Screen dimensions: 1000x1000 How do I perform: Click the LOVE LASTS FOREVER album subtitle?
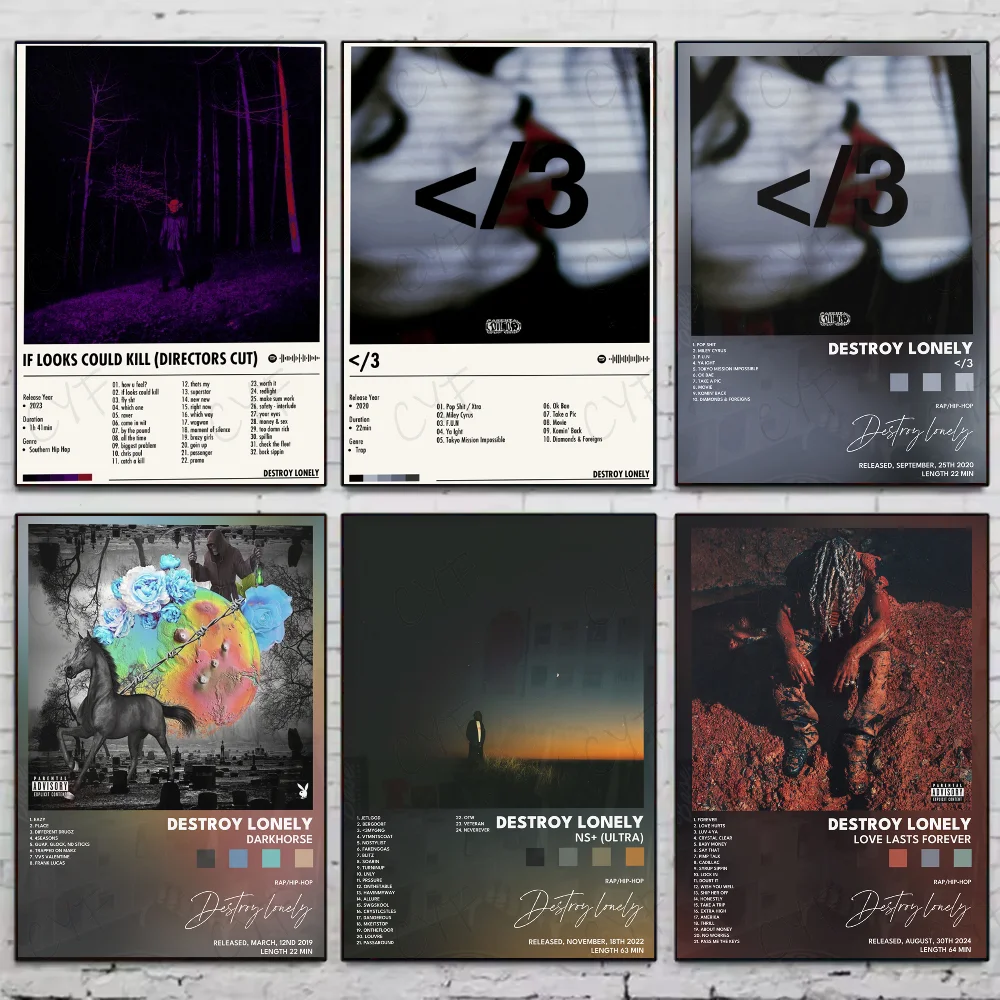[913, 839]
